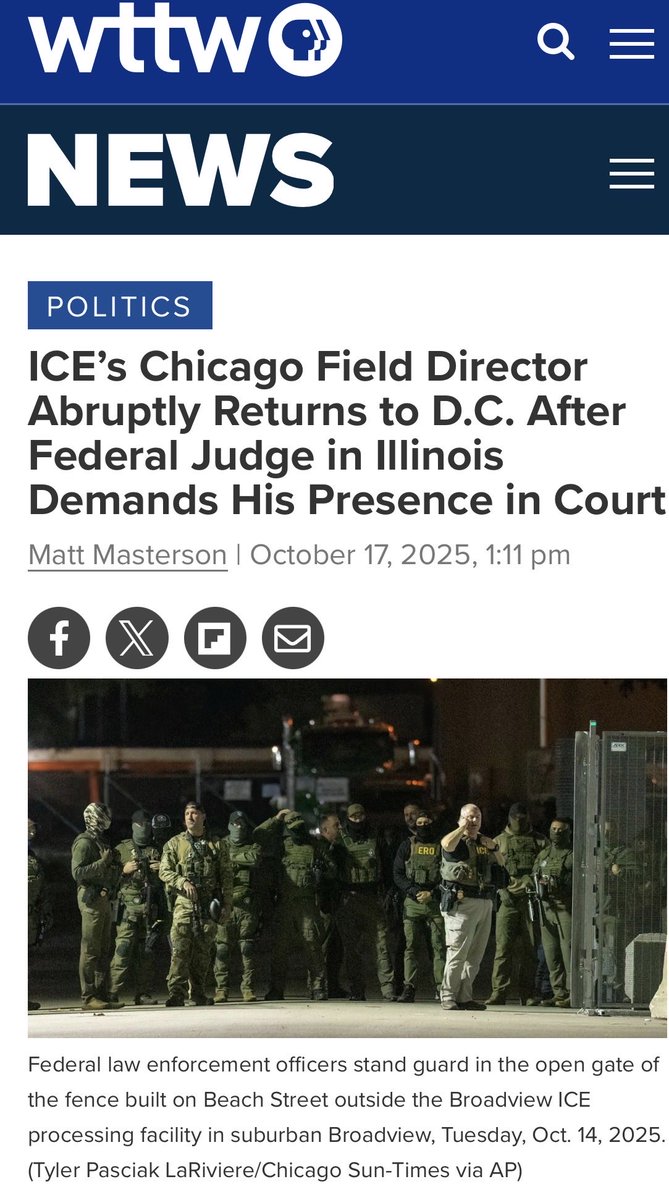
Task: Open the POLITICS category tag
Action: [120, 306]
